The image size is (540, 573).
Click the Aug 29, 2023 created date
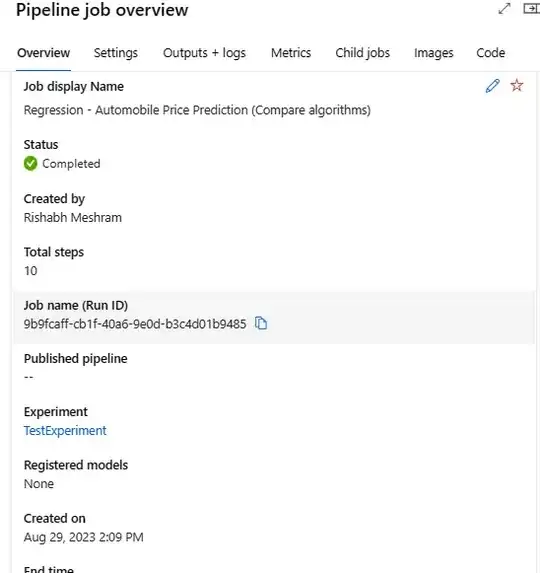[x=84, y=537]
